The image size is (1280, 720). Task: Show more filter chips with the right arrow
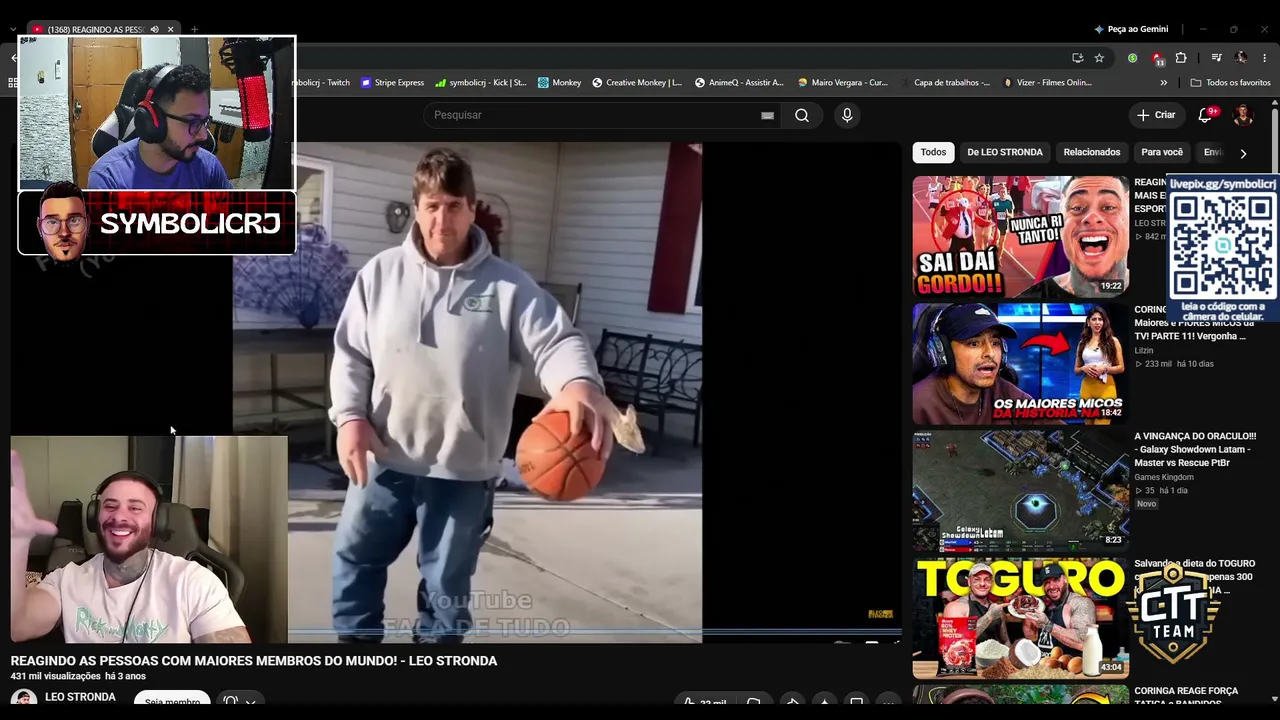pyautogui.click(x=1243, y=153)
